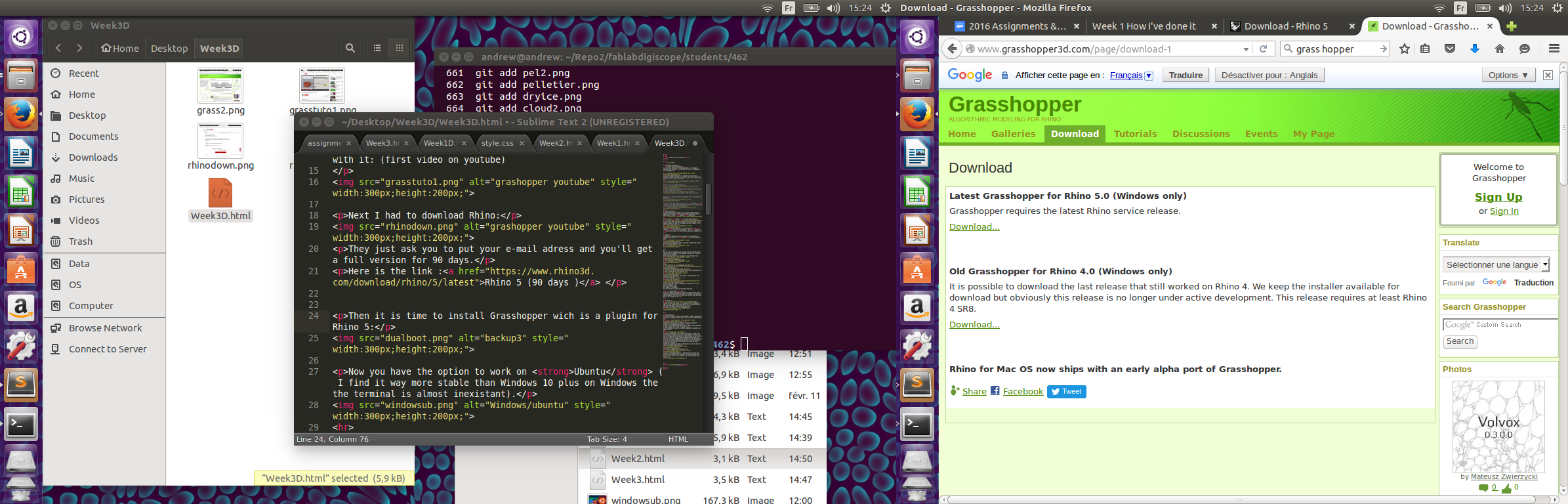Switch Files window to grid view
This screenshot has height=504, width=1568.
click(399, 48)
